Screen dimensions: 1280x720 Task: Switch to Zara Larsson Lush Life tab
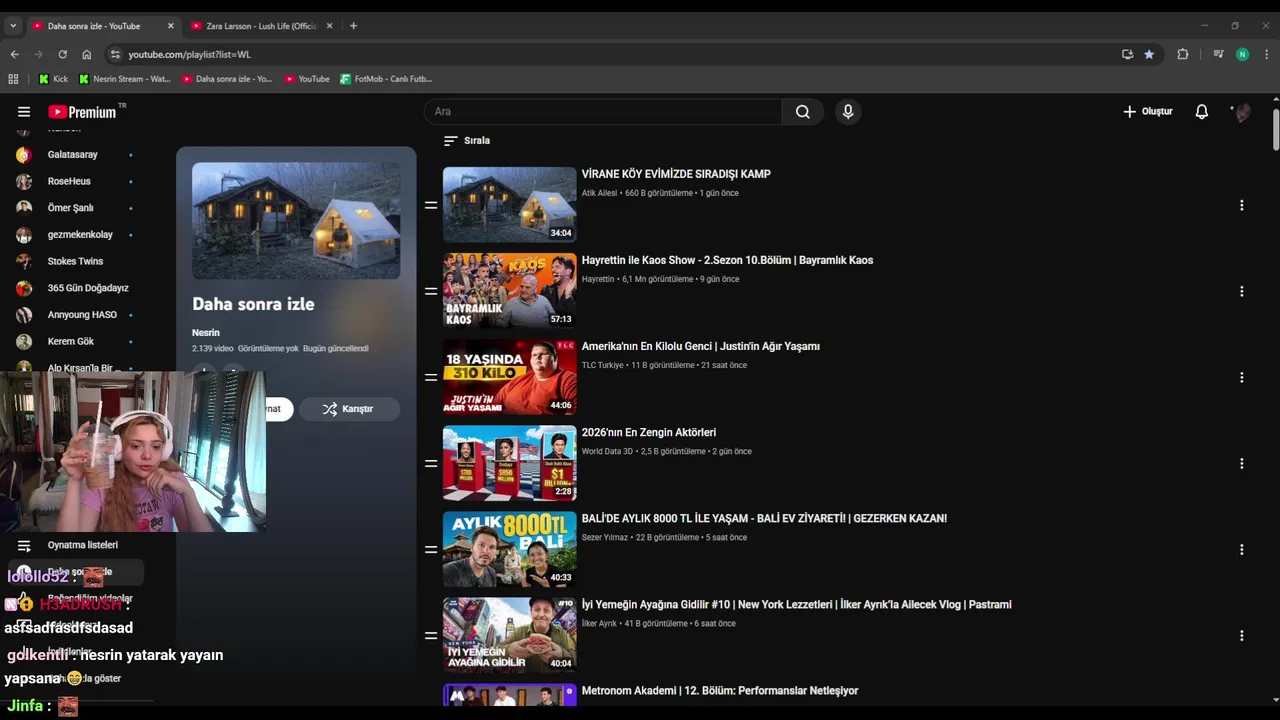pyautogui.click(x=260, y=26)
